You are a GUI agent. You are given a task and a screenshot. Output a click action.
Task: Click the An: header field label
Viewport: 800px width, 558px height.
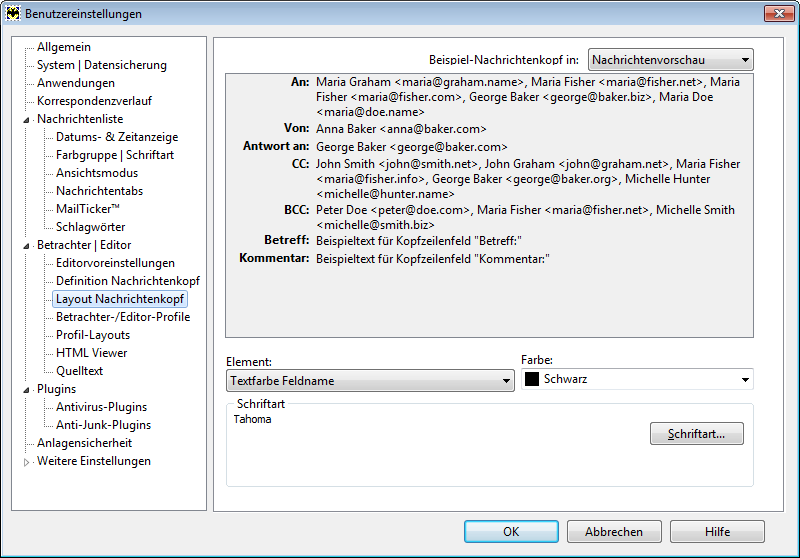[x=300, y=82]
